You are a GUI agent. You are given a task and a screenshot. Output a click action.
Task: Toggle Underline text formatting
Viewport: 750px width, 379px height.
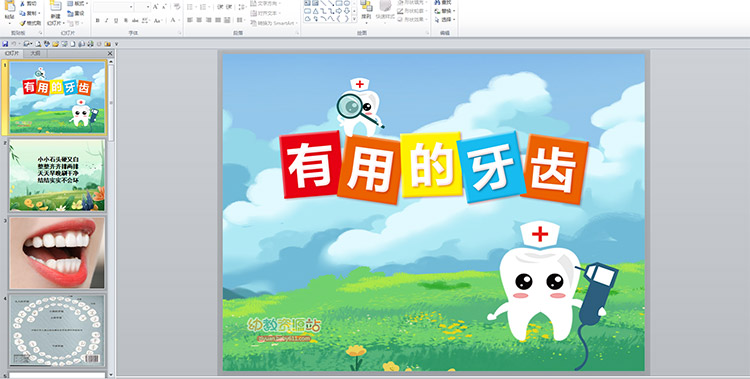tap(116, 20)
